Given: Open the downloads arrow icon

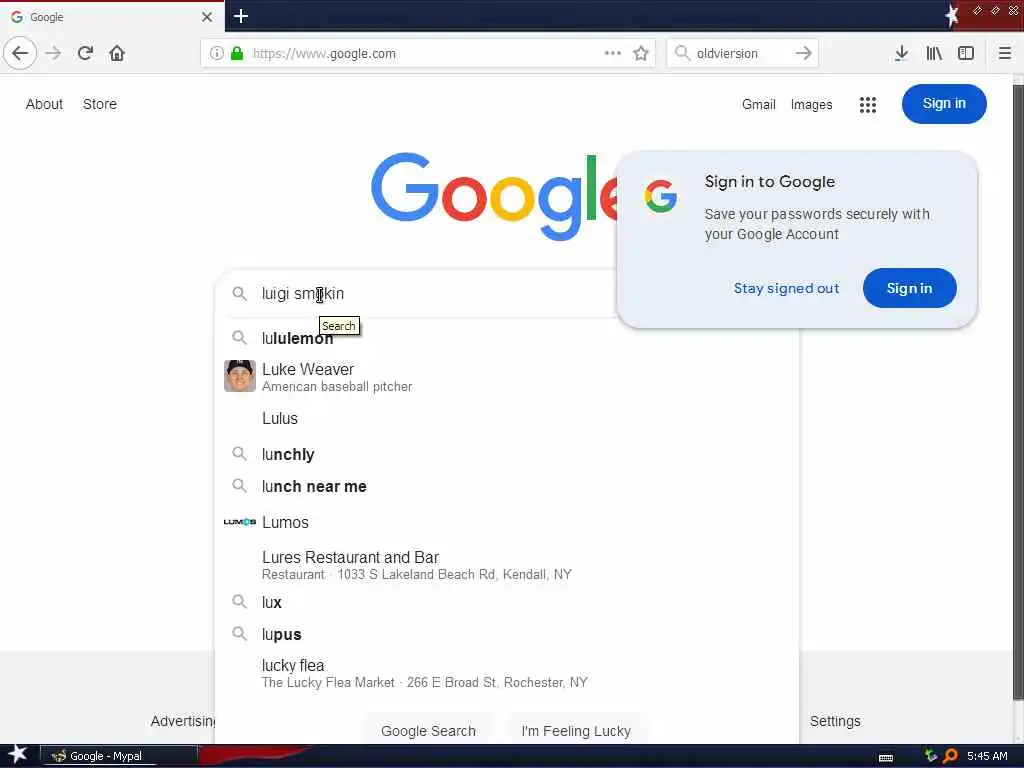Looking at the screenshot, I should (x=901, y=54).
